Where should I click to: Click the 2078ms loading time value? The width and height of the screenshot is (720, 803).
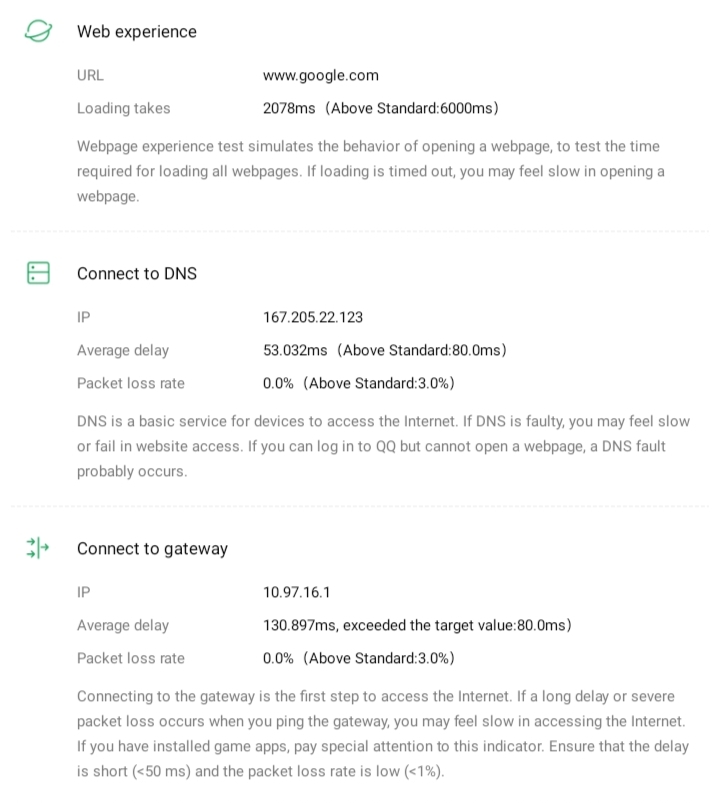pyautogui.click(x=380, y=108)
